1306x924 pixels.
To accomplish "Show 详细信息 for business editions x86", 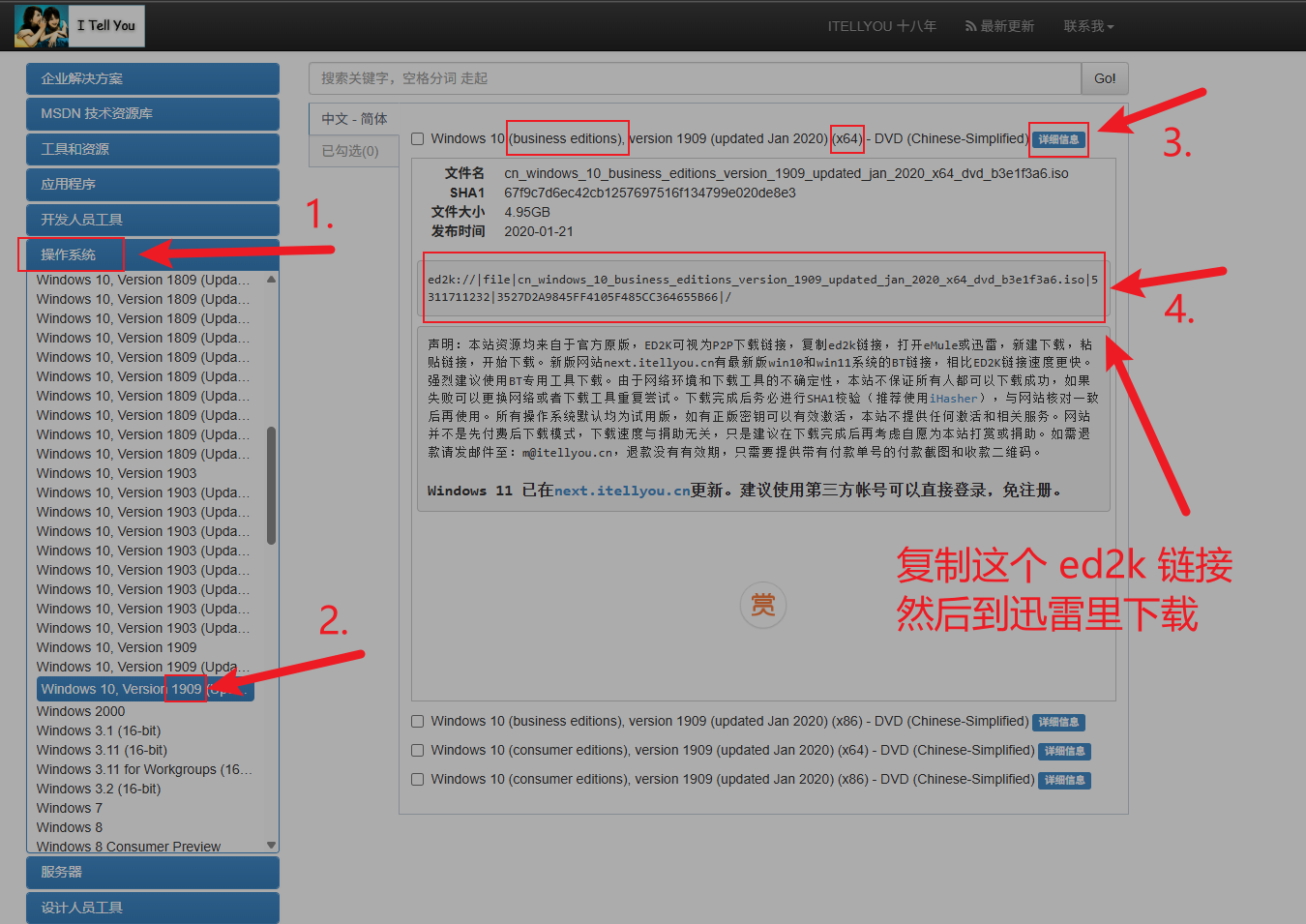I will (x=1058, y=723).
